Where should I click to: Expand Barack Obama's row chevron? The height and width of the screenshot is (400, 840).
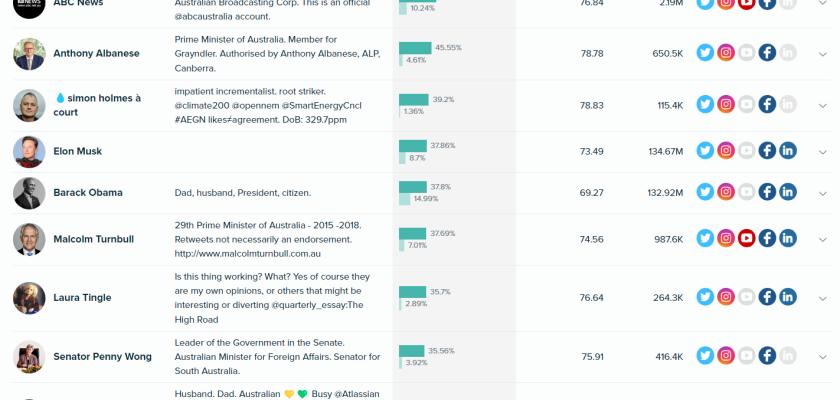coord(823,193)
